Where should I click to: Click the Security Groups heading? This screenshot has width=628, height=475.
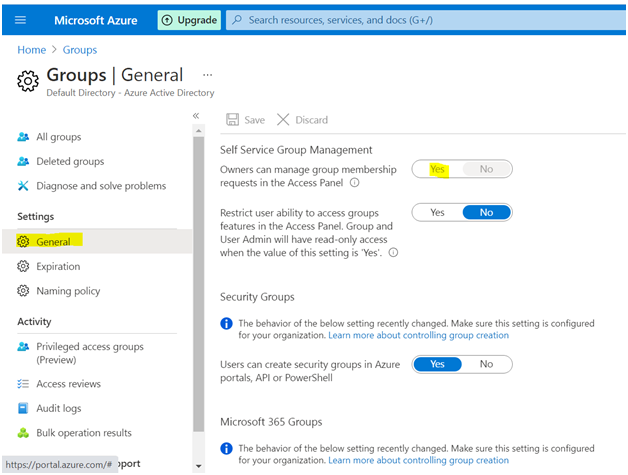[x=257, y=297]
